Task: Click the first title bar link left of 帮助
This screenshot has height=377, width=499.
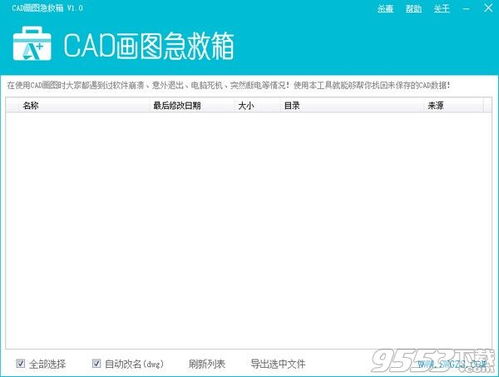Action: 385,9
